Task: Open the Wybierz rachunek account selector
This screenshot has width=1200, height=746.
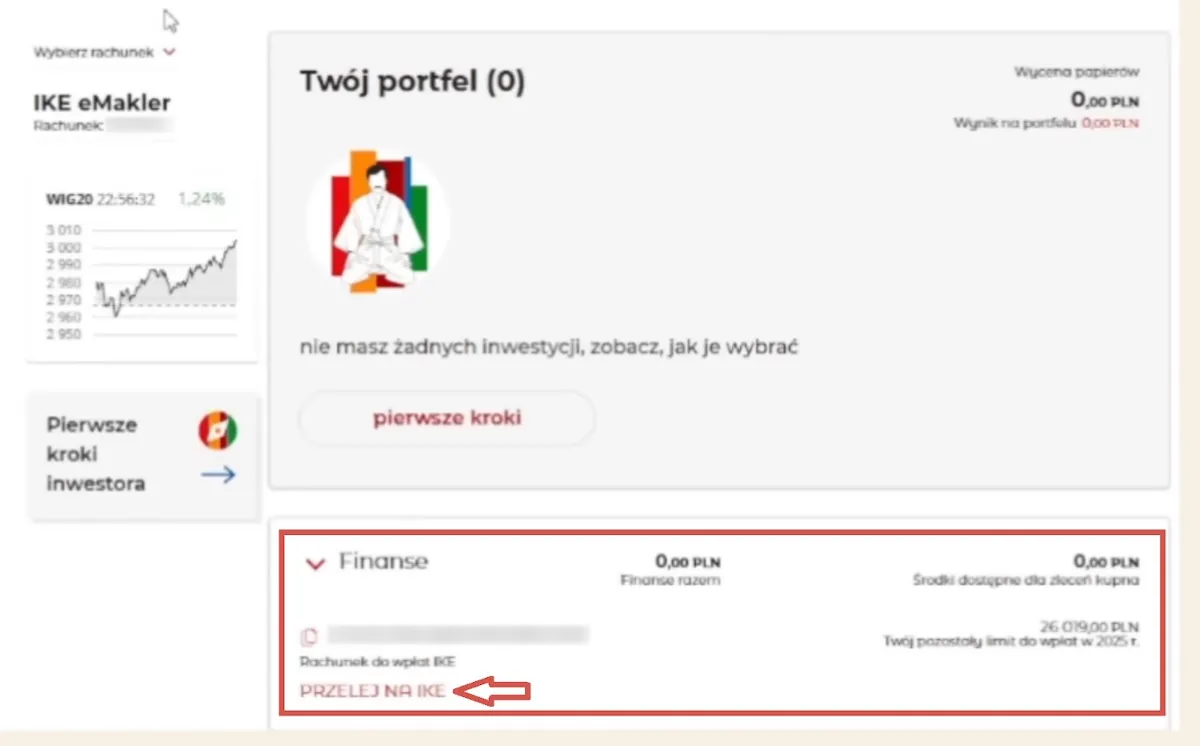Action: click(95, 52)
